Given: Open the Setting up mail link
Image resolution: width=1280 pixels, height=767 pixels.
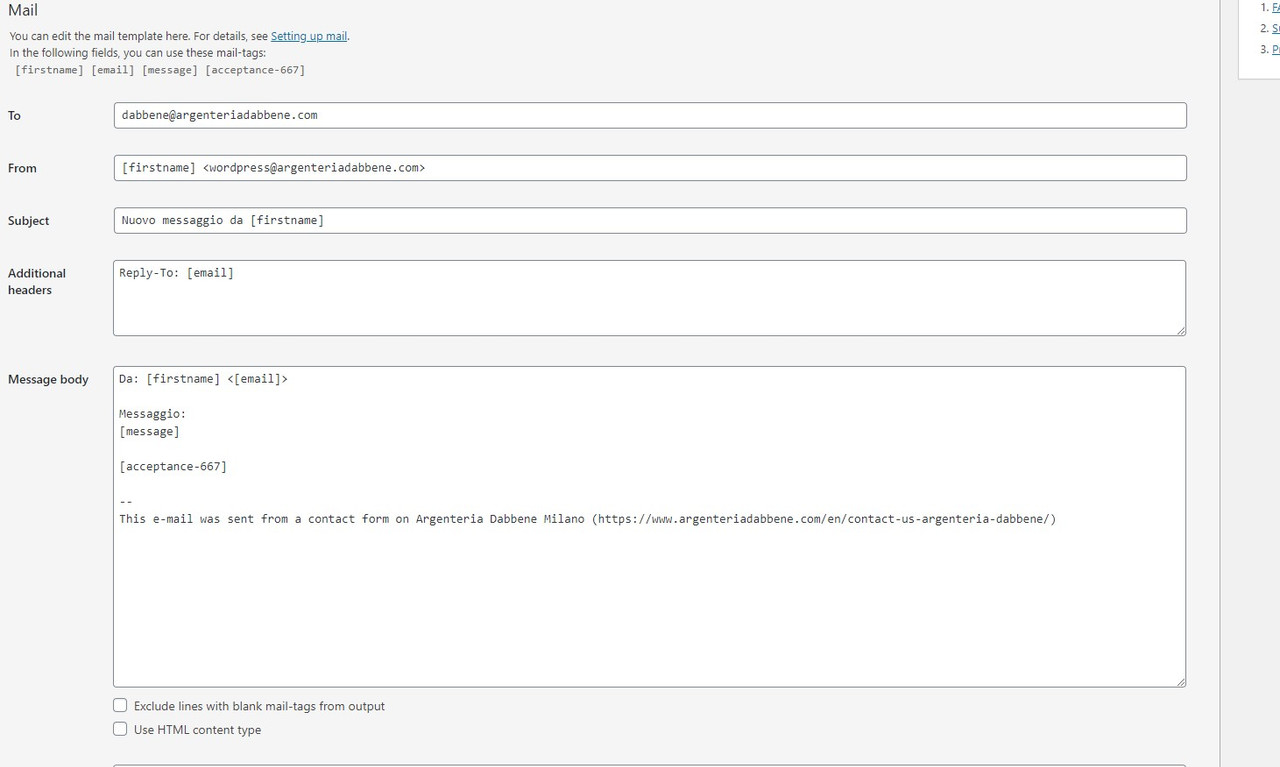Looking at the screenshot, I should coord(309,36).
